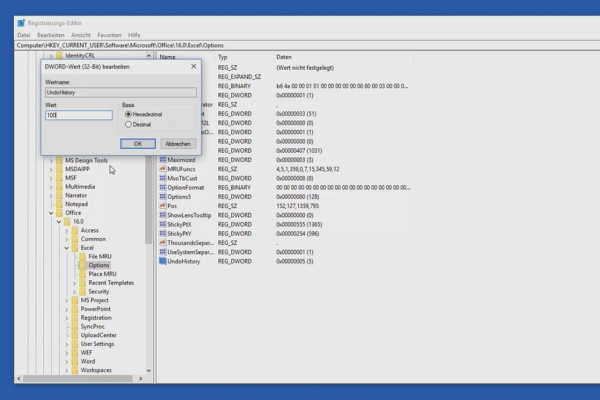This screenshot has height=400, width=600.
Task: Click the StickyPtY DWORD icon
Action: coord(163,233)
